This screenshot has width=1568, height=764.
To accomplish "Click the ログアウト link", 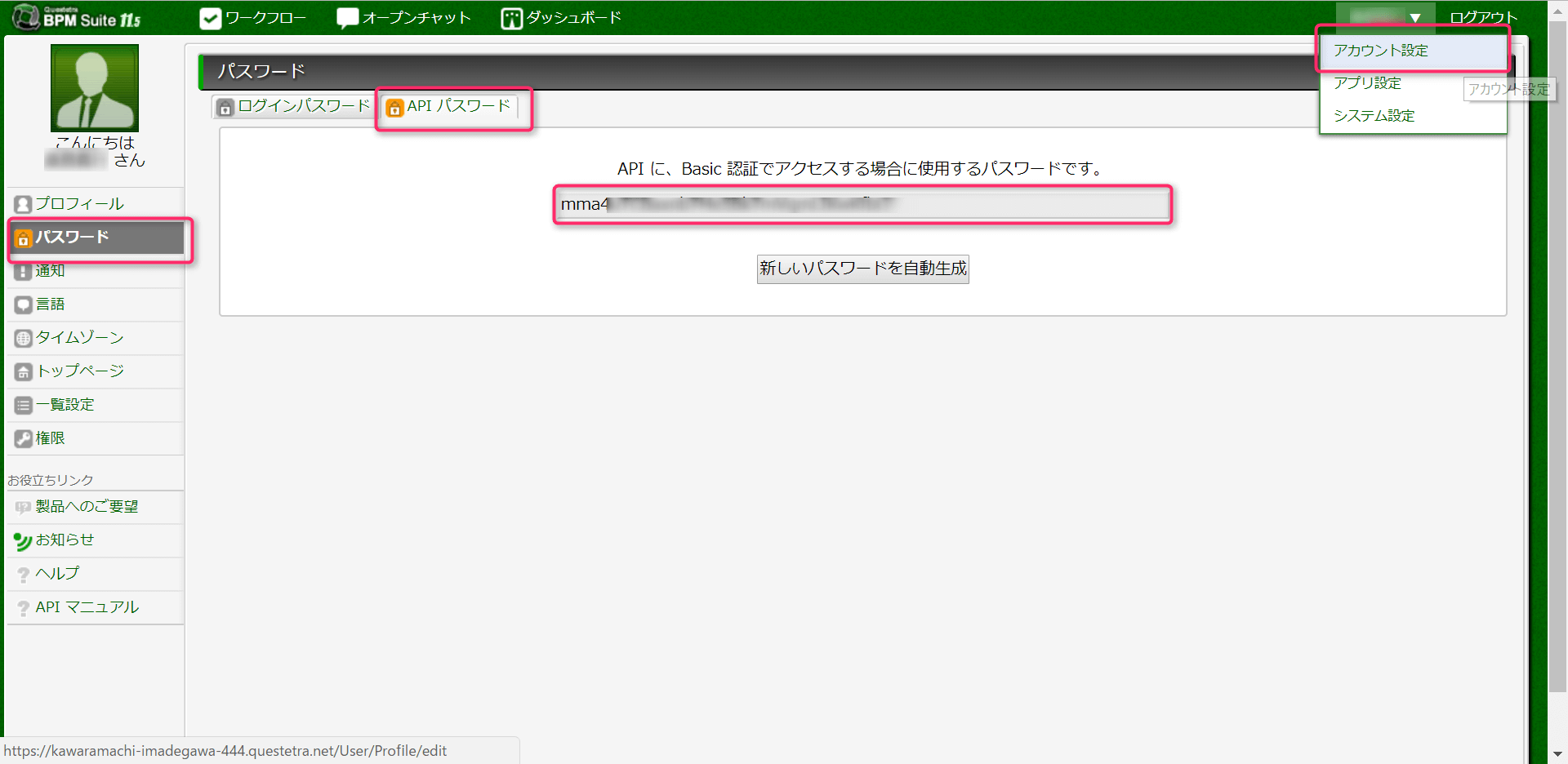I will tap(1483, 18).
